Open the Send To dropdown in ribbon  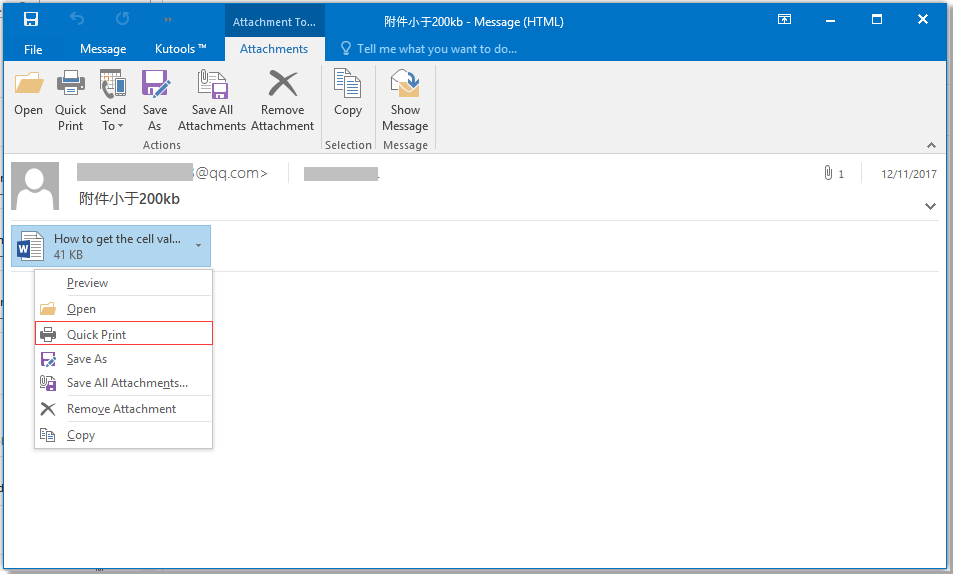click(x=112, y=101)
